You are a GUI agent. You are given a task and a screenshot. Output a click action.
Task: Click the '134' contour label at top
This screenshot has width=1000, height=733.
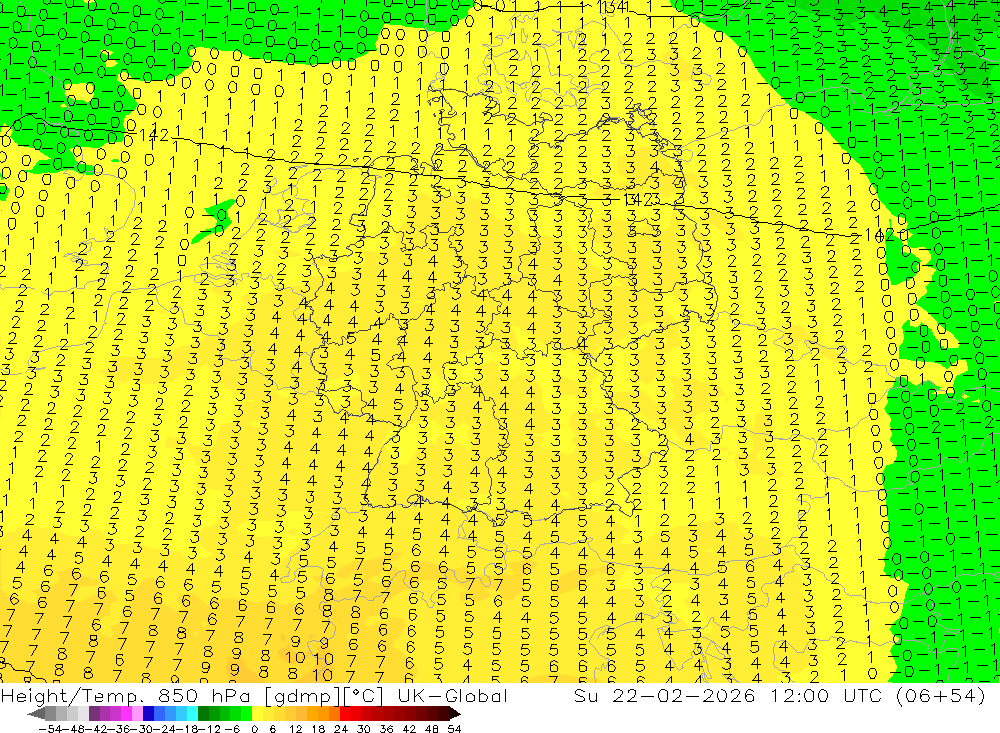[613, 7]
